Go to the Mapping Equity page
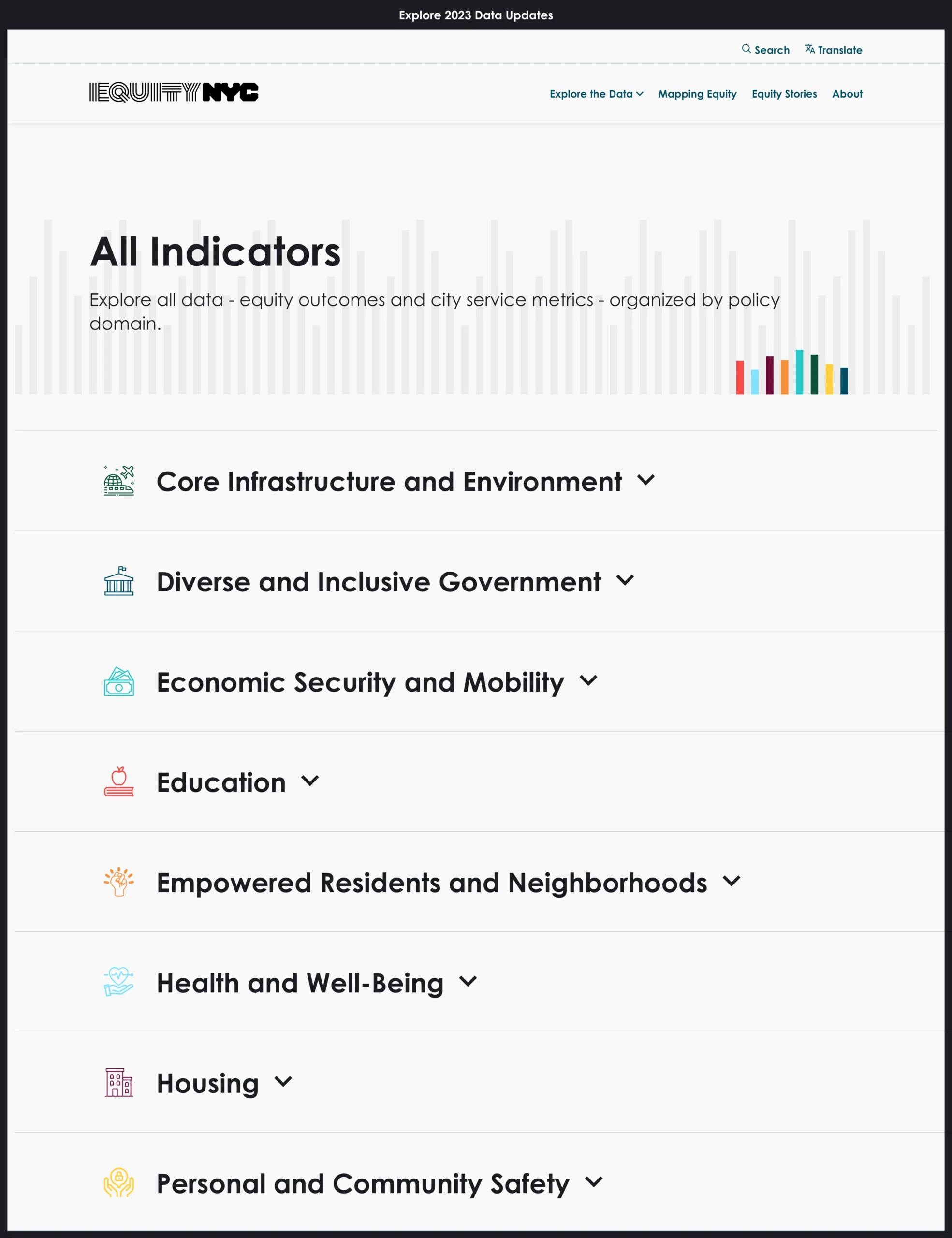 click(x=697, y=94)
